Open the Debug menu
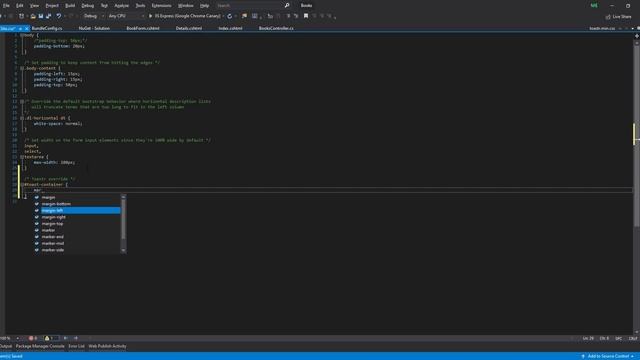 (87, 6)
